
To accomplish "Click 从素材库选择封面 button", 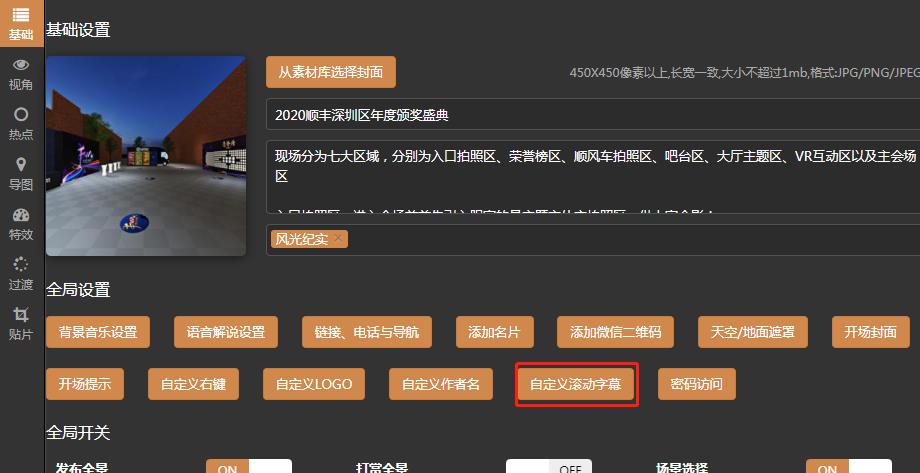I will point(331,72).
